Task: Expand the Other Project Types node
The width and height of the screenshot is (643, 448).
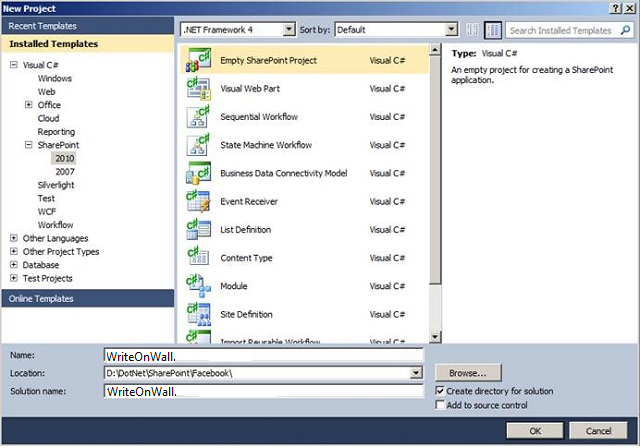Action: (14, 251)
